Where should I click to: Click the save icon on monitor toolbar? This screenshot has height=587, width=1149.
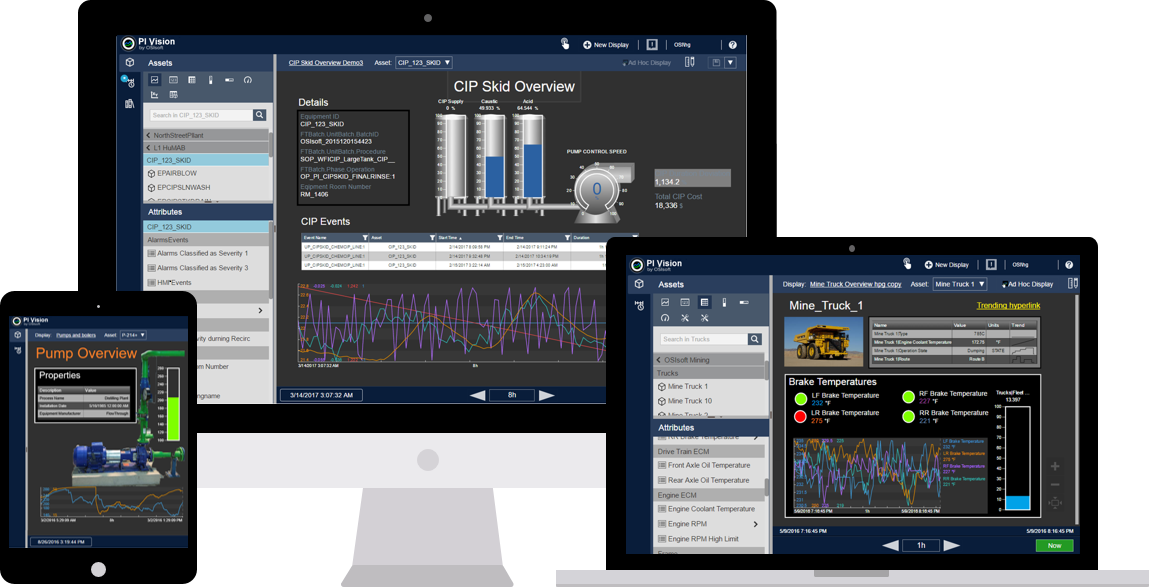pyautogui.click(x=716, y=62)
